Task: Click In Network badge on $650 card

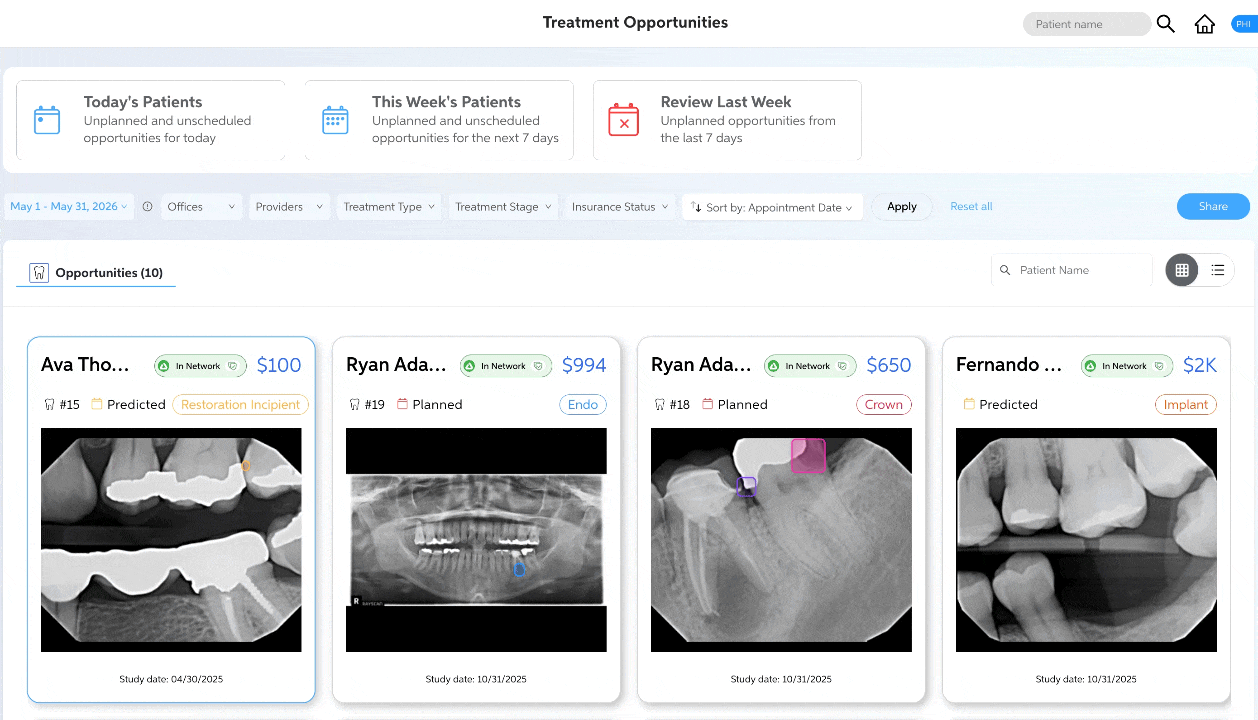Action: click(810, 366)
